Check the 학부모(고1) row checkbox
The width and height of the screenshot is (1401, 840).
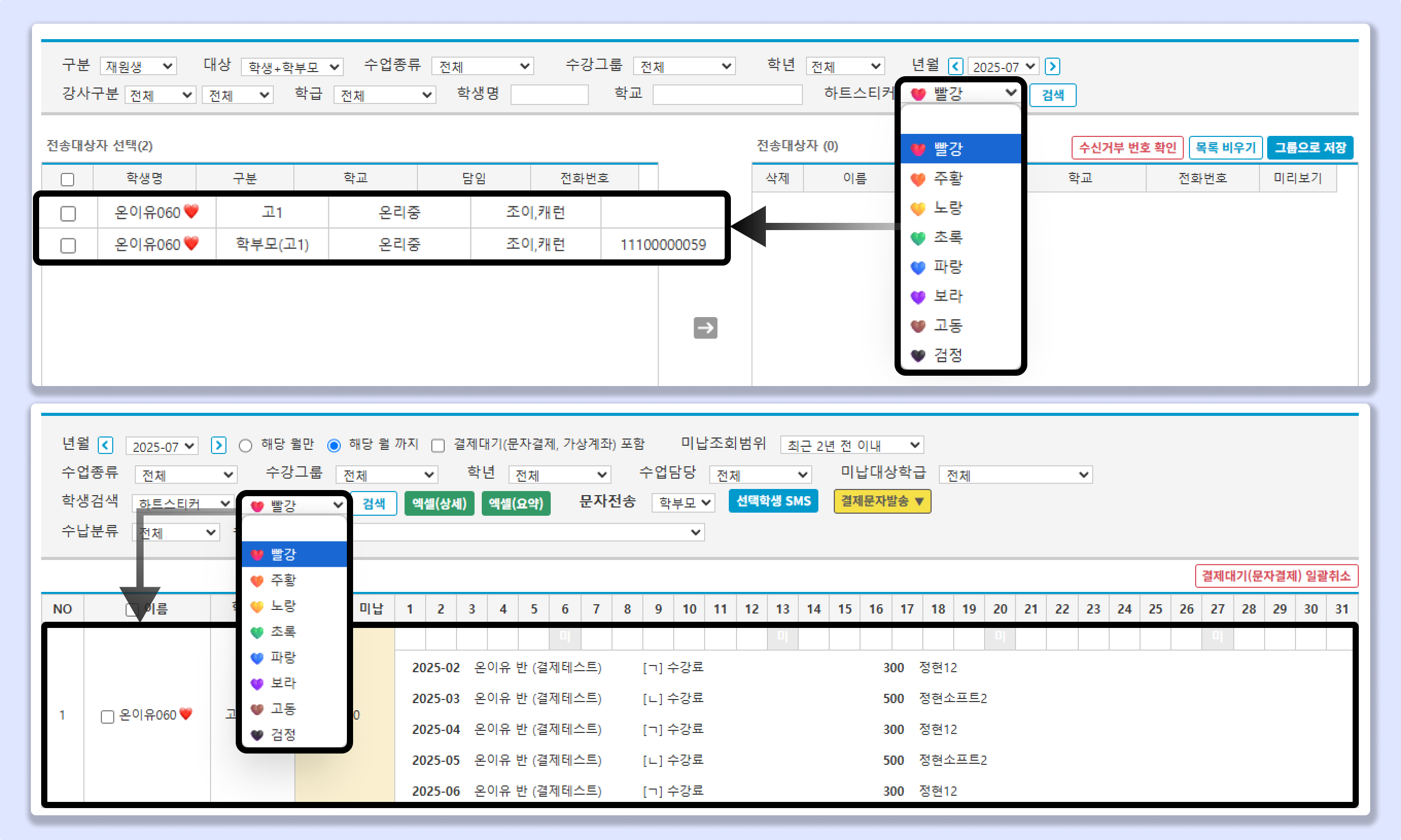68,245
